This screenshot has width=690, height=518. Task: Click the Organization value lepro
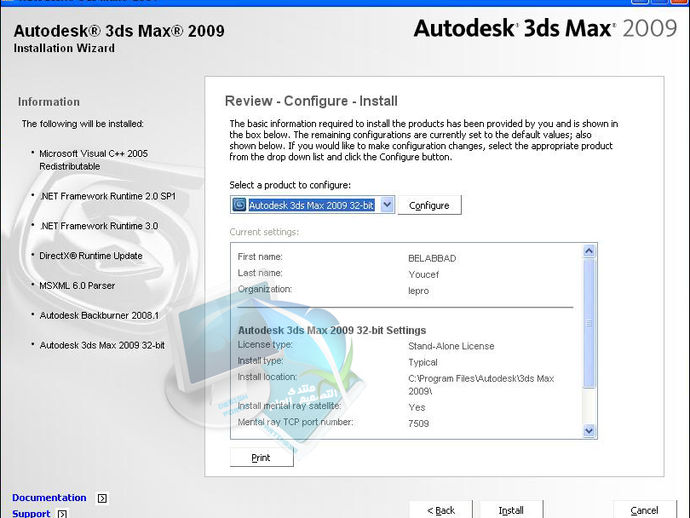point(418,291)
